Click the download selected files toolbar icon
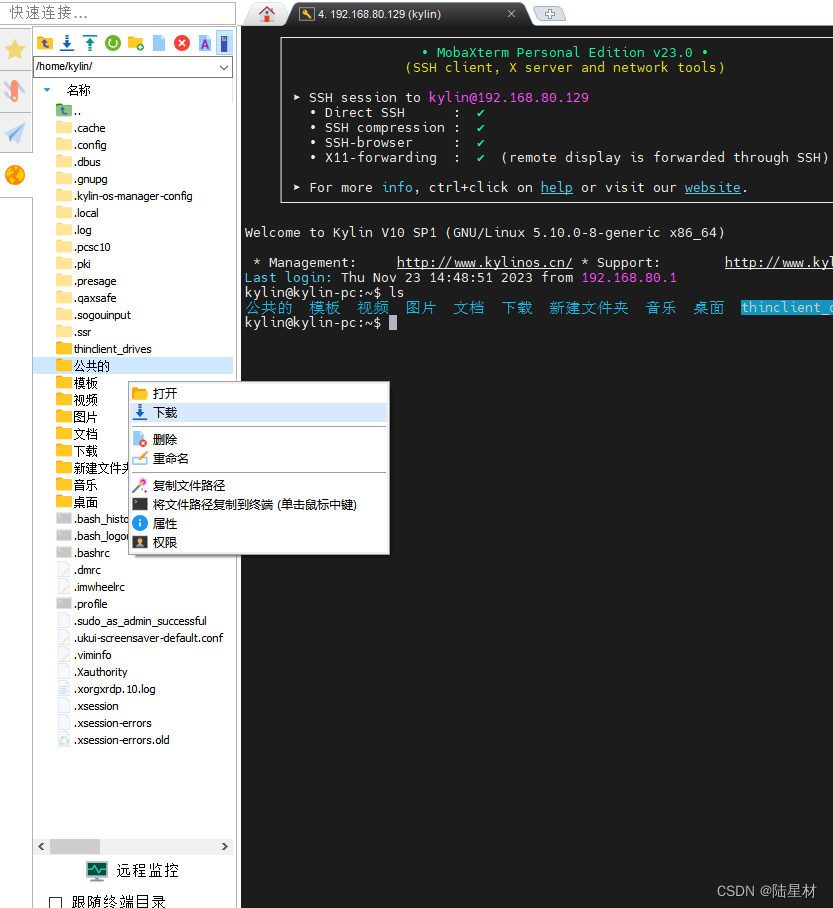Viewport: 833px width, 908px height. click(67, 43)
